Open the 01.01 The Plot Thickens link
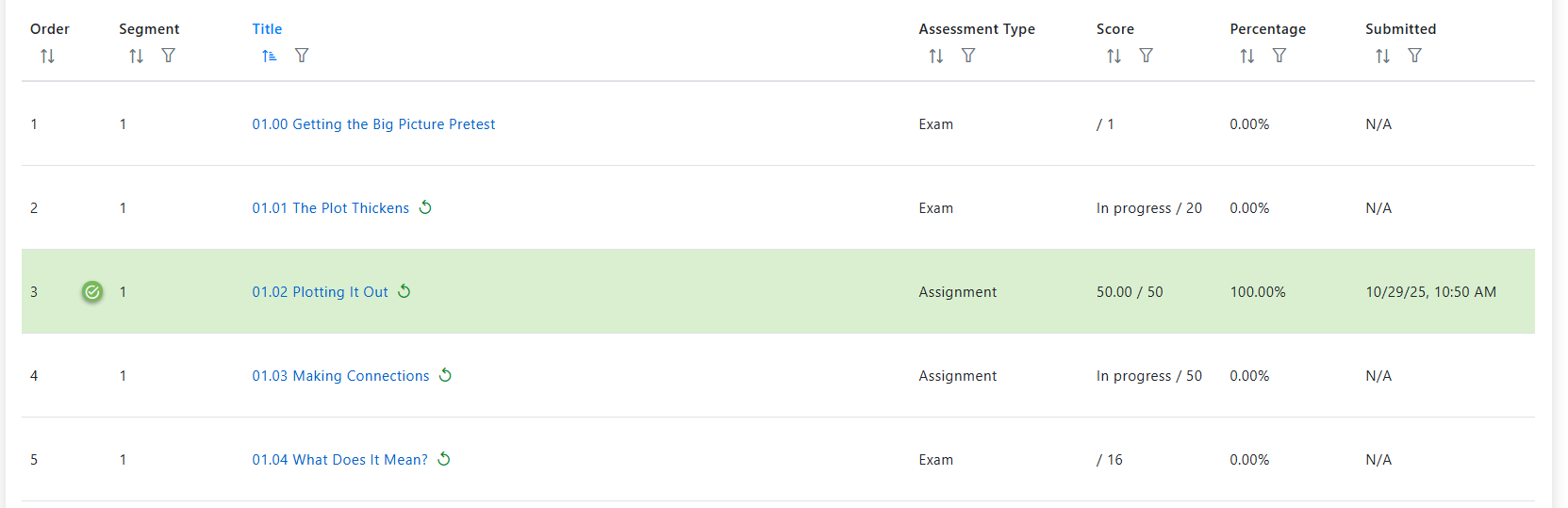Viewport: 1568px width, 508px height. click(x=330, y=208)
